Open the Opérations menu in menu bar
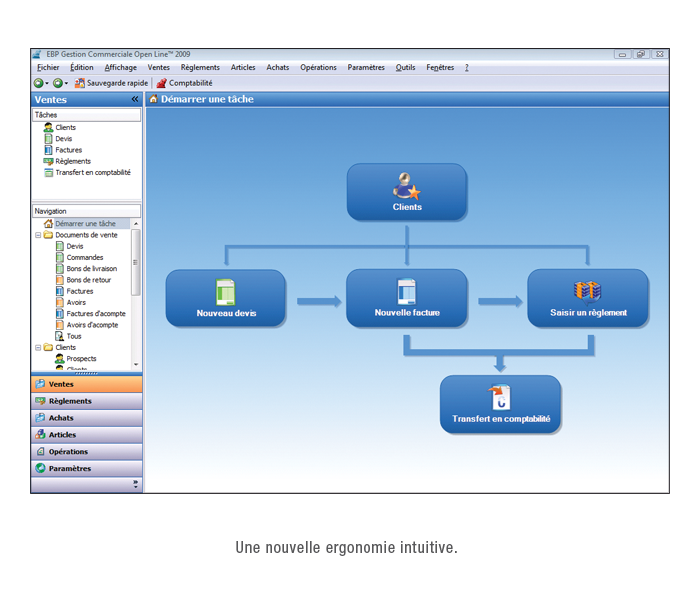The image size is (700, 600). 318,68
